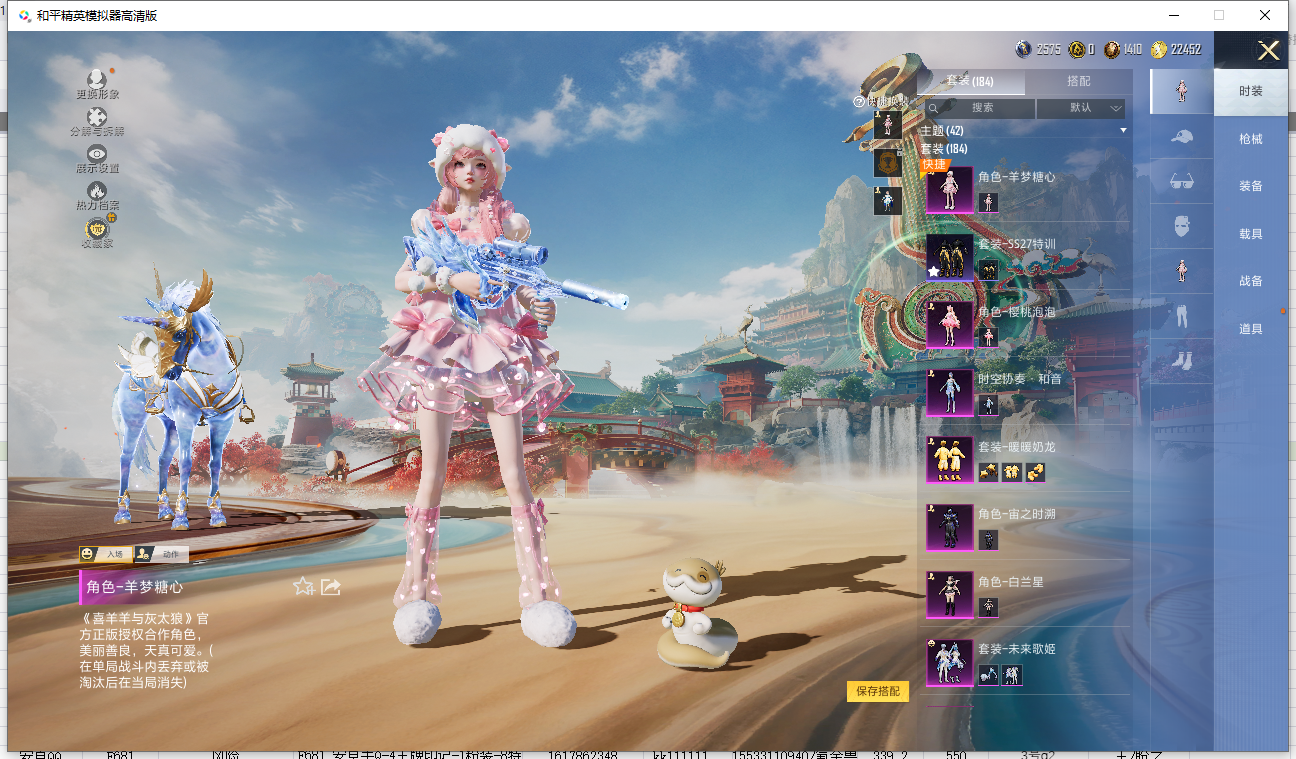Click the 搜索 search field
Screen dimensions: 1296x759
[979, 108]
